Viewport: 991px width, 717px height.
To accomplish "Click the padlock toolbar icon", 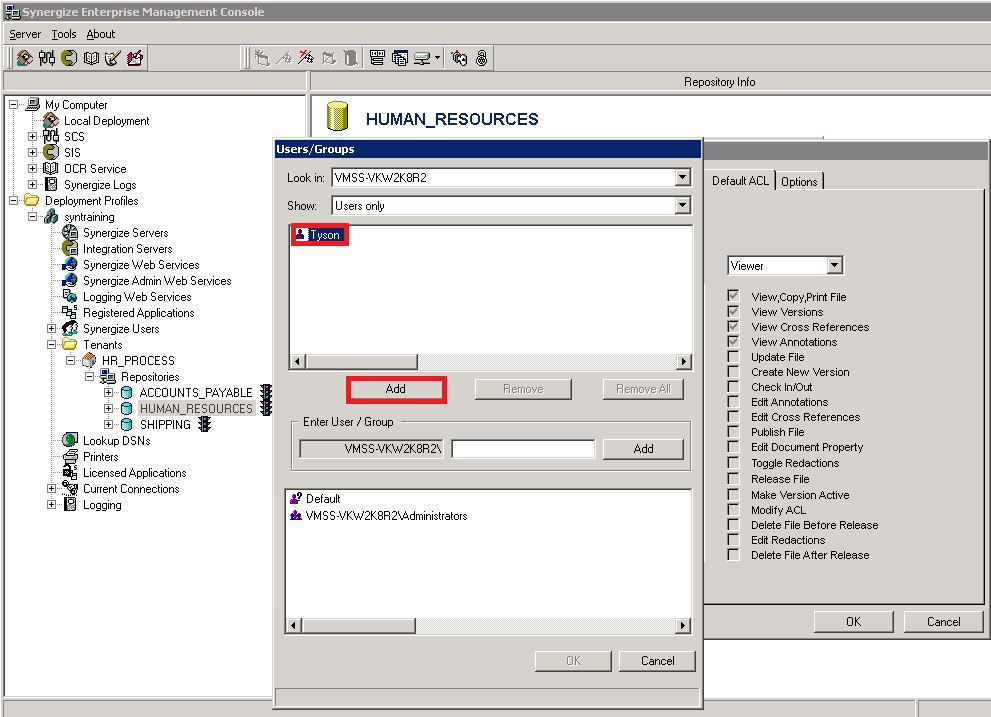I will tap(482, 58).
